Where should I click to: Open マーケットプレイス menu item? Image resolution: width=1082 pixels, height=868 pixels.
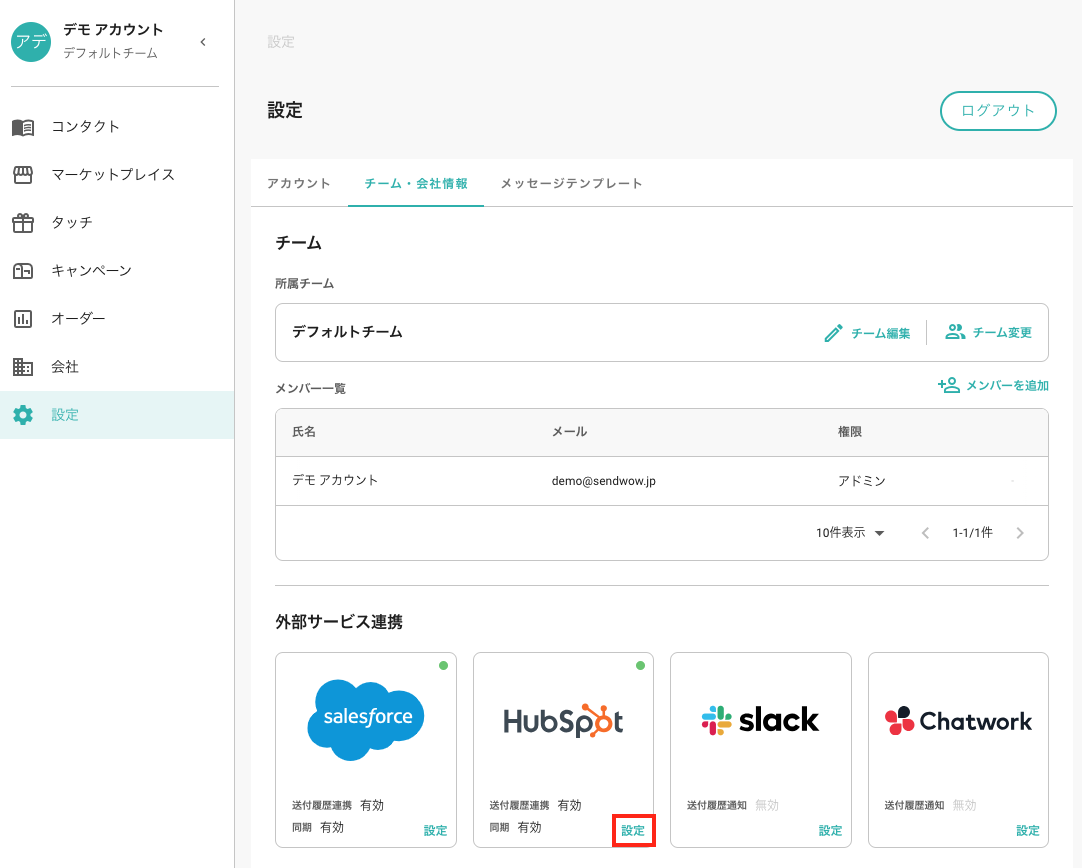[x=117, y=175]
